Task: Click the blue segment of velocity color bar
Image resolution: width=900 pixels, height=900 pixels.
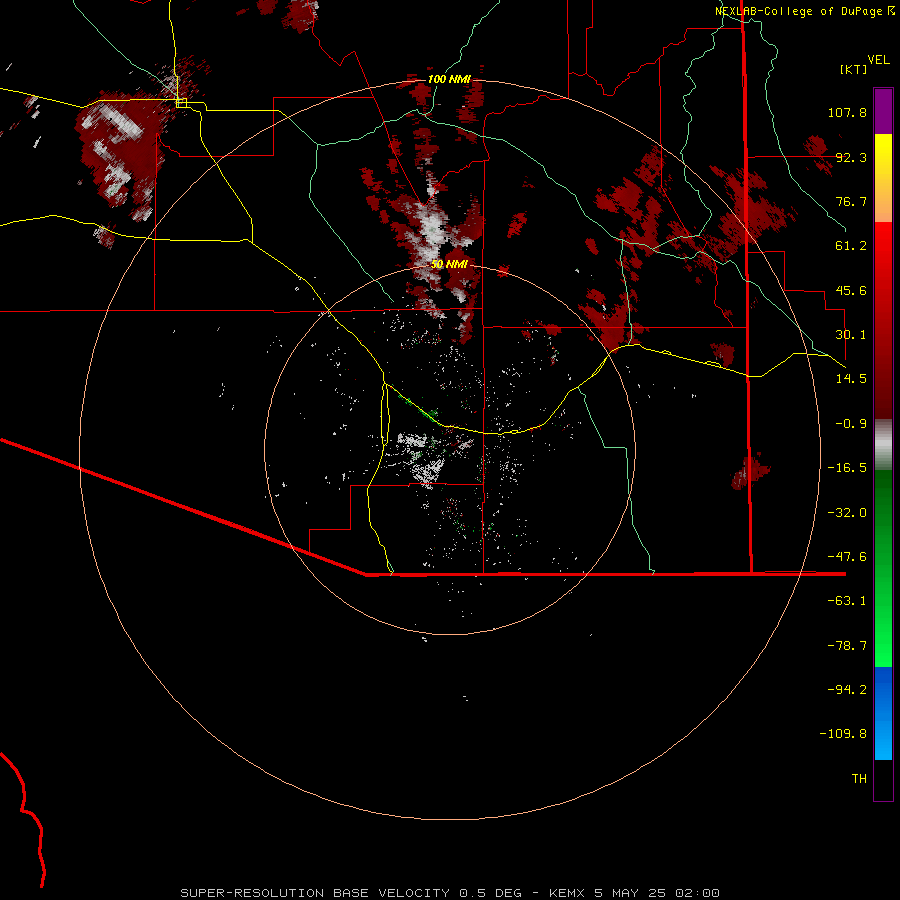Action: point(883,713)
